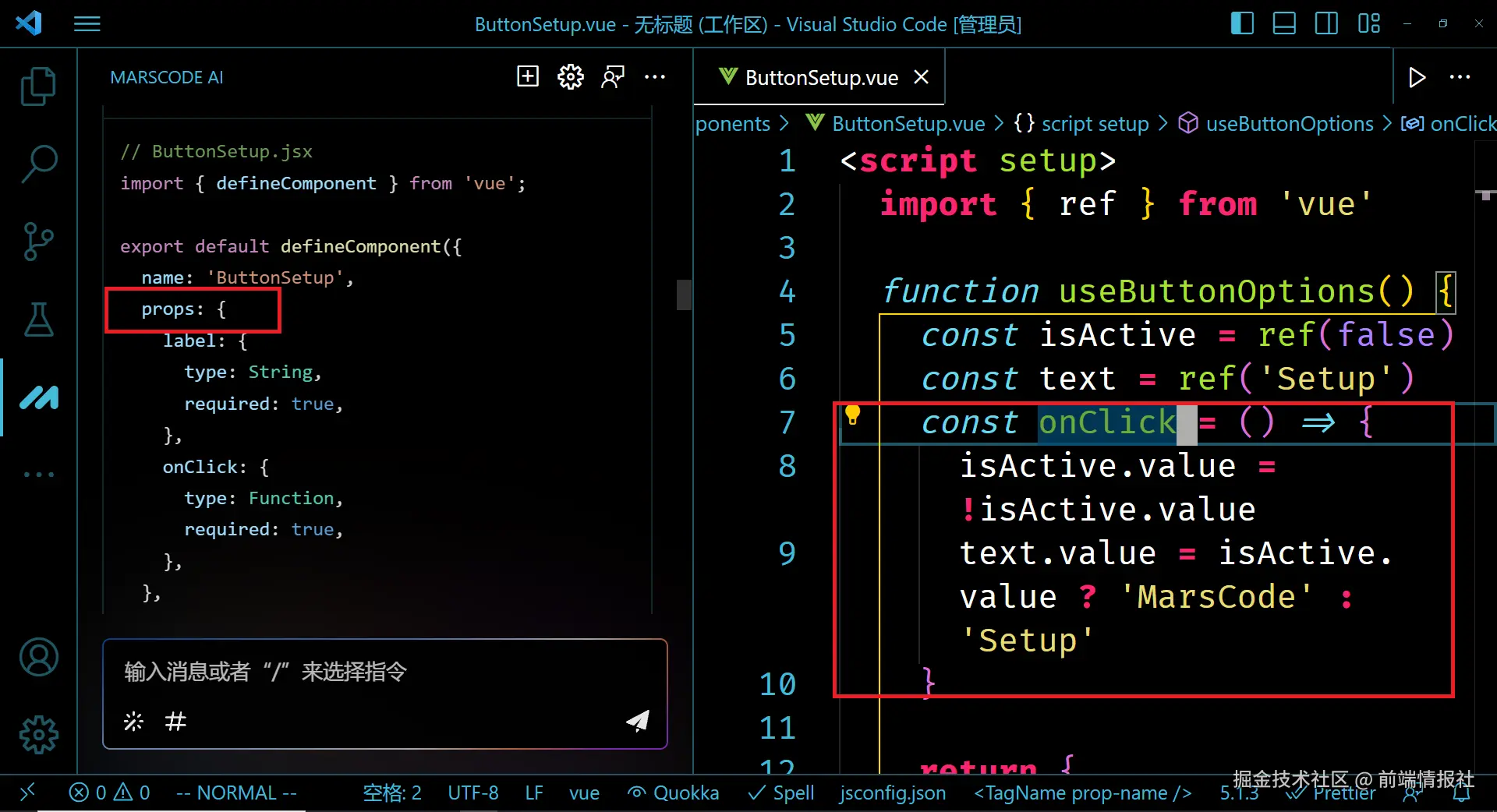
Task: Open additional views ellipsis in activity bar
Action: click(38, 474)
